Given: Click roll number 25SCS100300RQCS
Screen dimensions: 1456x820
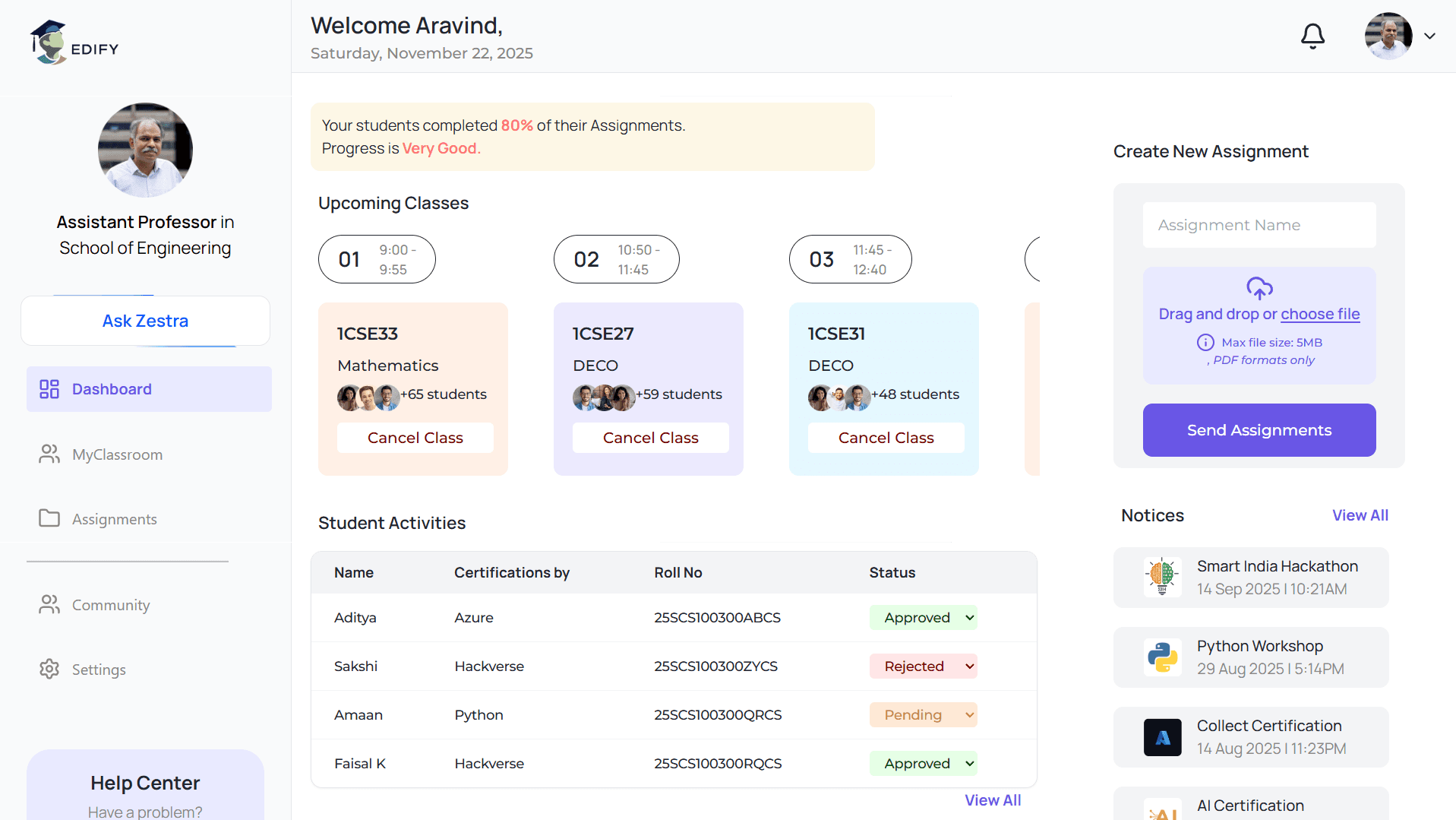Looking at the screenshot, I should [718, 764].
